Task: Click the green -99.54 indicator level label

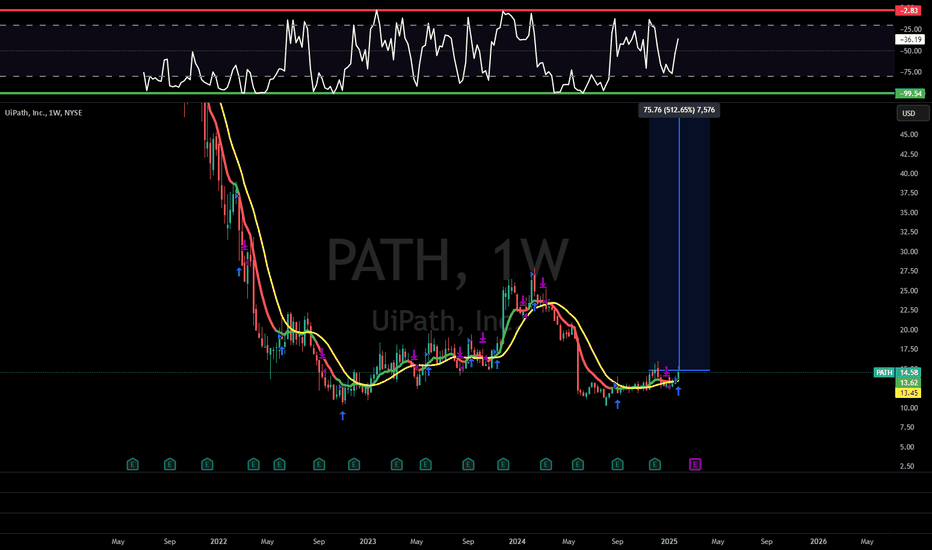Action: coord(910,93)
